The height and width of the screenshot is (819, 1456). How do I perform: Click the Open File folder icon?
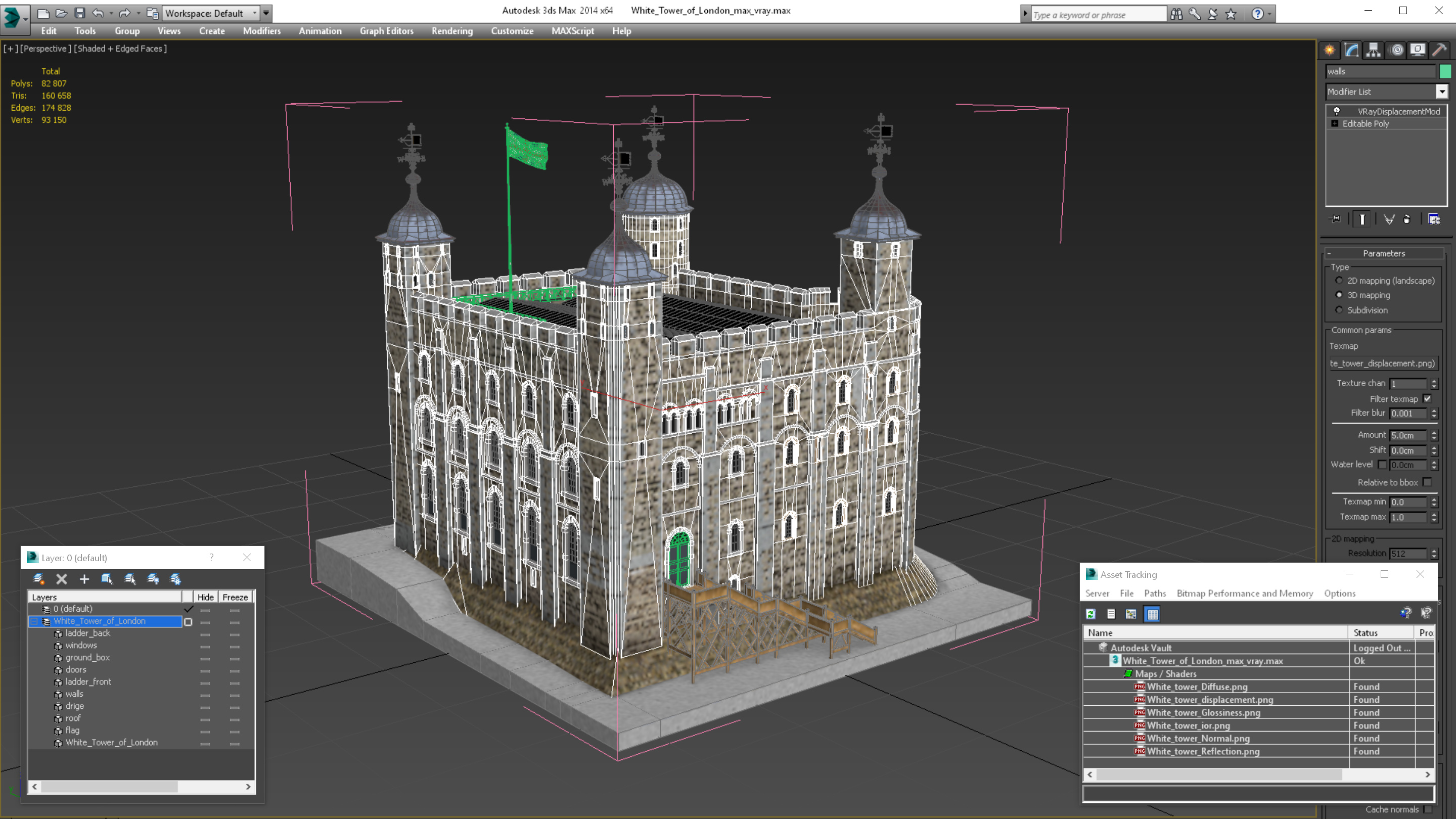click(x=61, y=13)
